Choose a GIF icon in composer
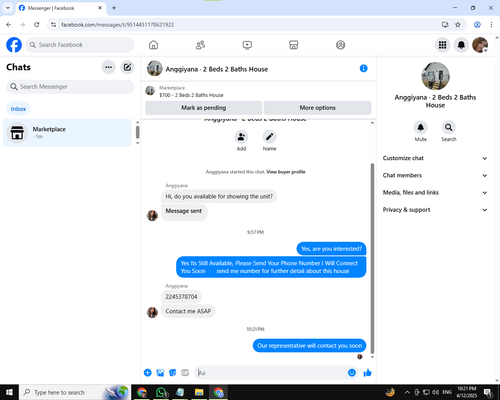Screen dimensions: 500x400 pos(185,373)
